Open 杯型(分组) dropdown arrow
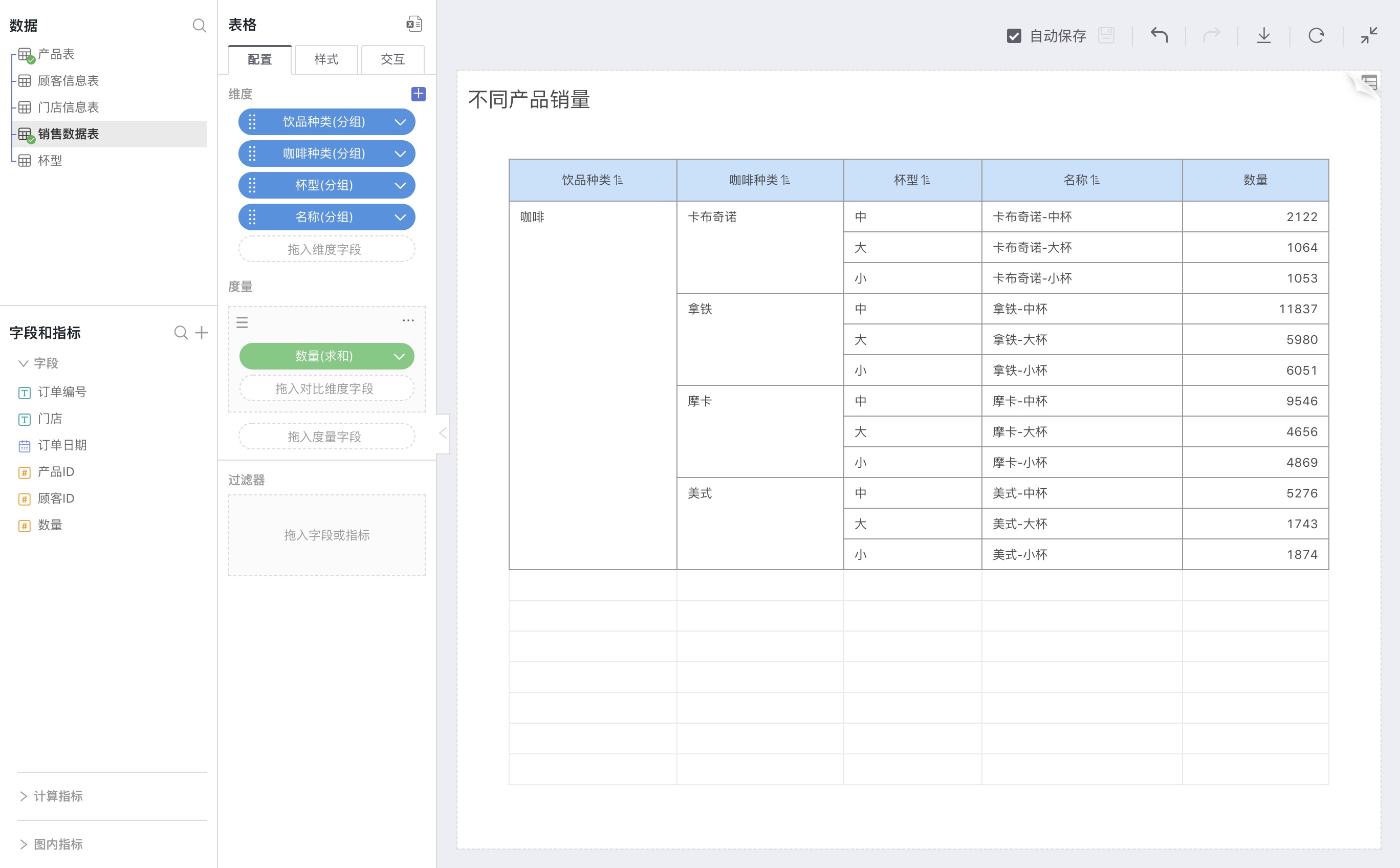Viewport: 1400px width, 868px height. (400, 185)
